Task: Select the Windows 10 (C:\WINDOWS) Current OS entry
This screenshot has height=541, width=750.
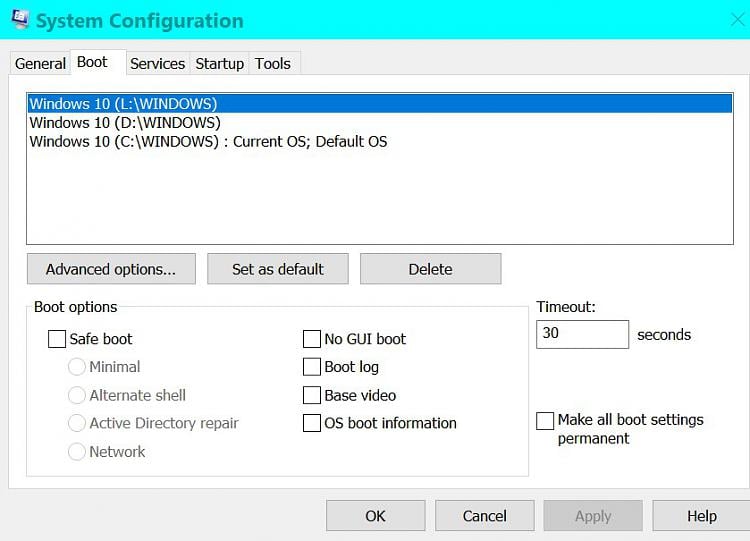Action: click(x=208, y=141)
